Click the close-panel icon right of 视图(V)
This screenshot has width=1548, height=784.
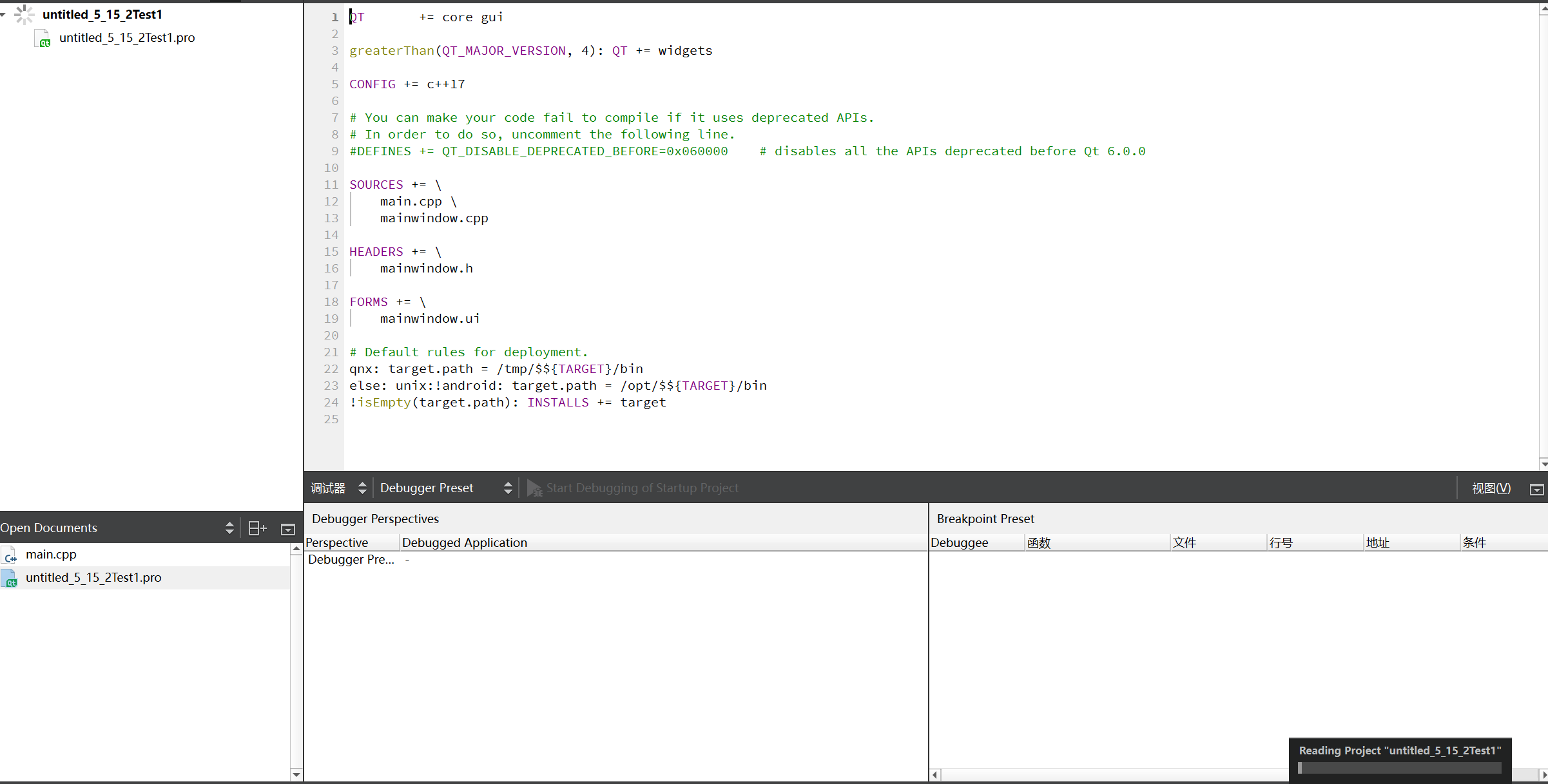[1536, 490]
